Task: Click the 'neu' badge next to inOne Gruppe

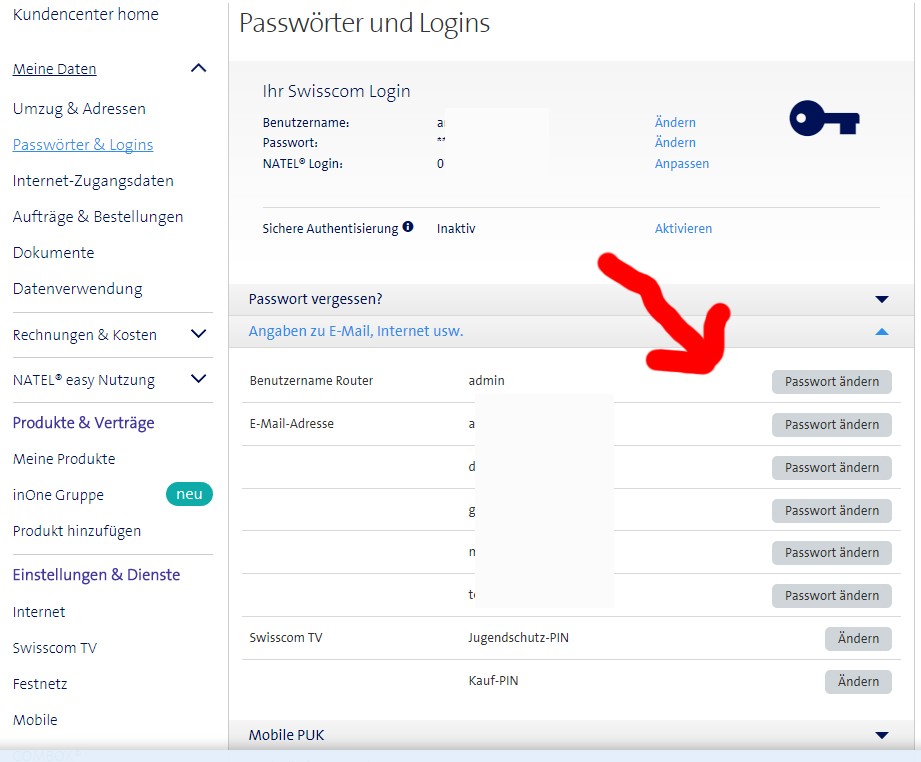Action: (x=189, y=494)
